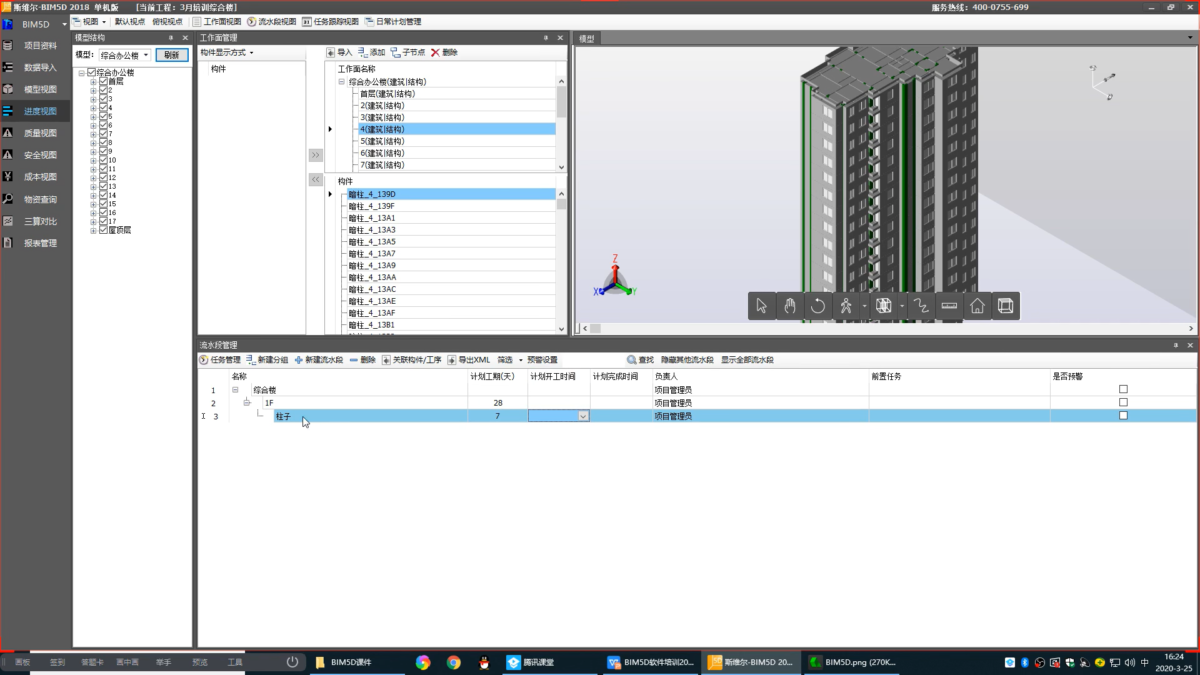
Task: Open 腾讯课堂 from the taskbar
Action: click(x=530, y=662)
